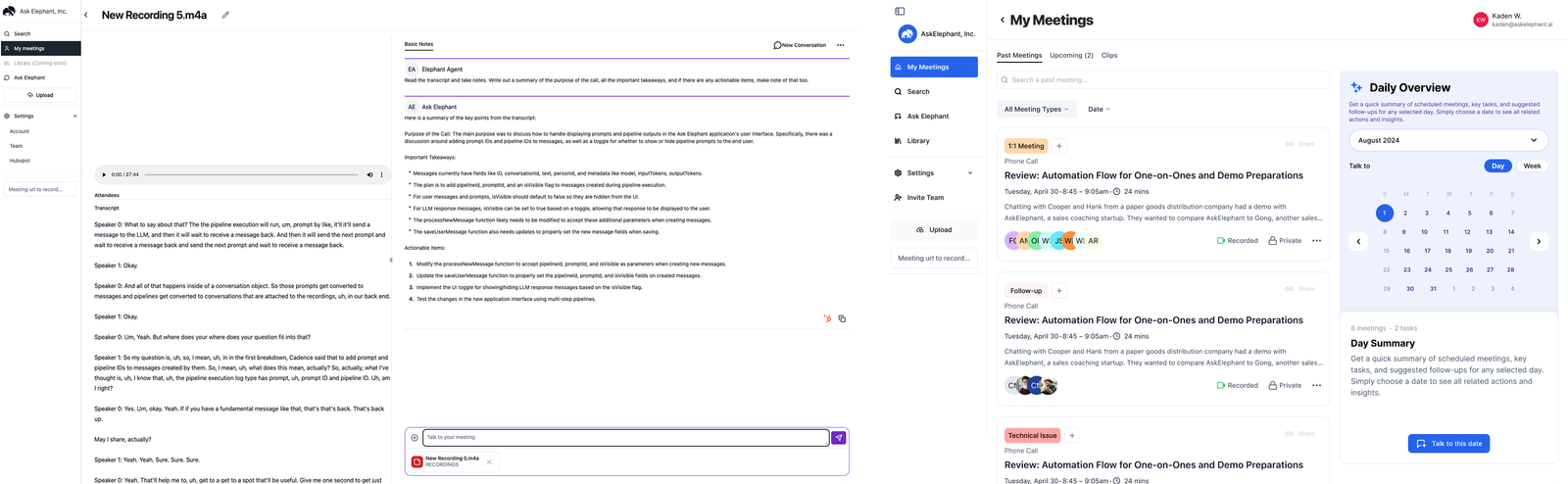The width and height of the screenshot is (1568, 484).
Task: Seek along the audio progress bar
Action: pos(252,174)
